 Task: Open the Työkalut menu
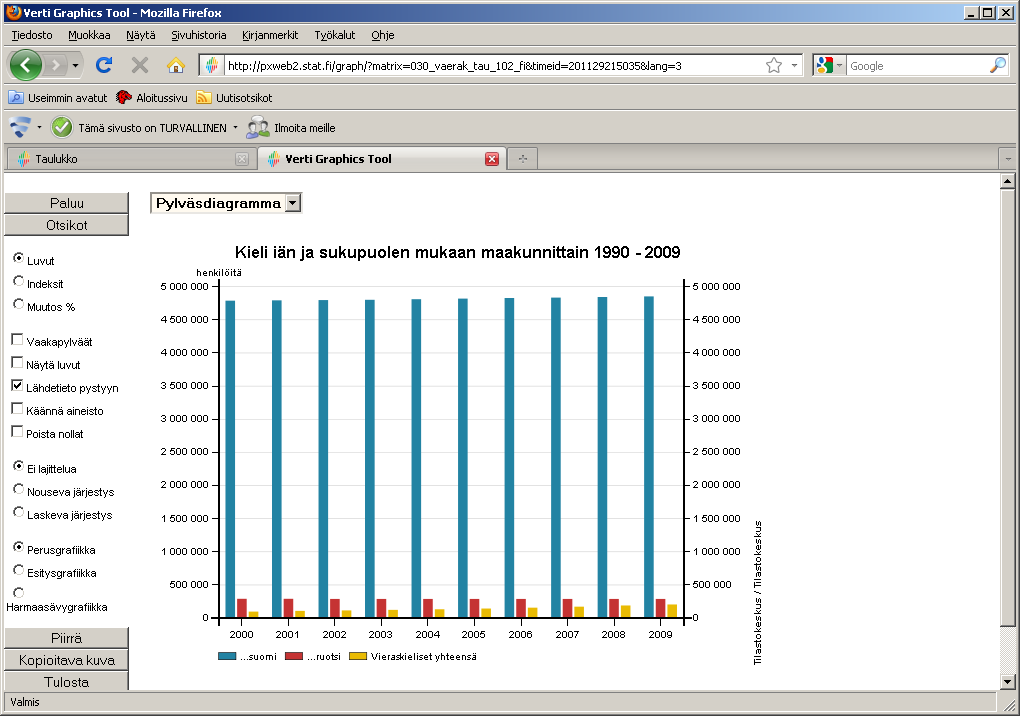pos(335,35)
